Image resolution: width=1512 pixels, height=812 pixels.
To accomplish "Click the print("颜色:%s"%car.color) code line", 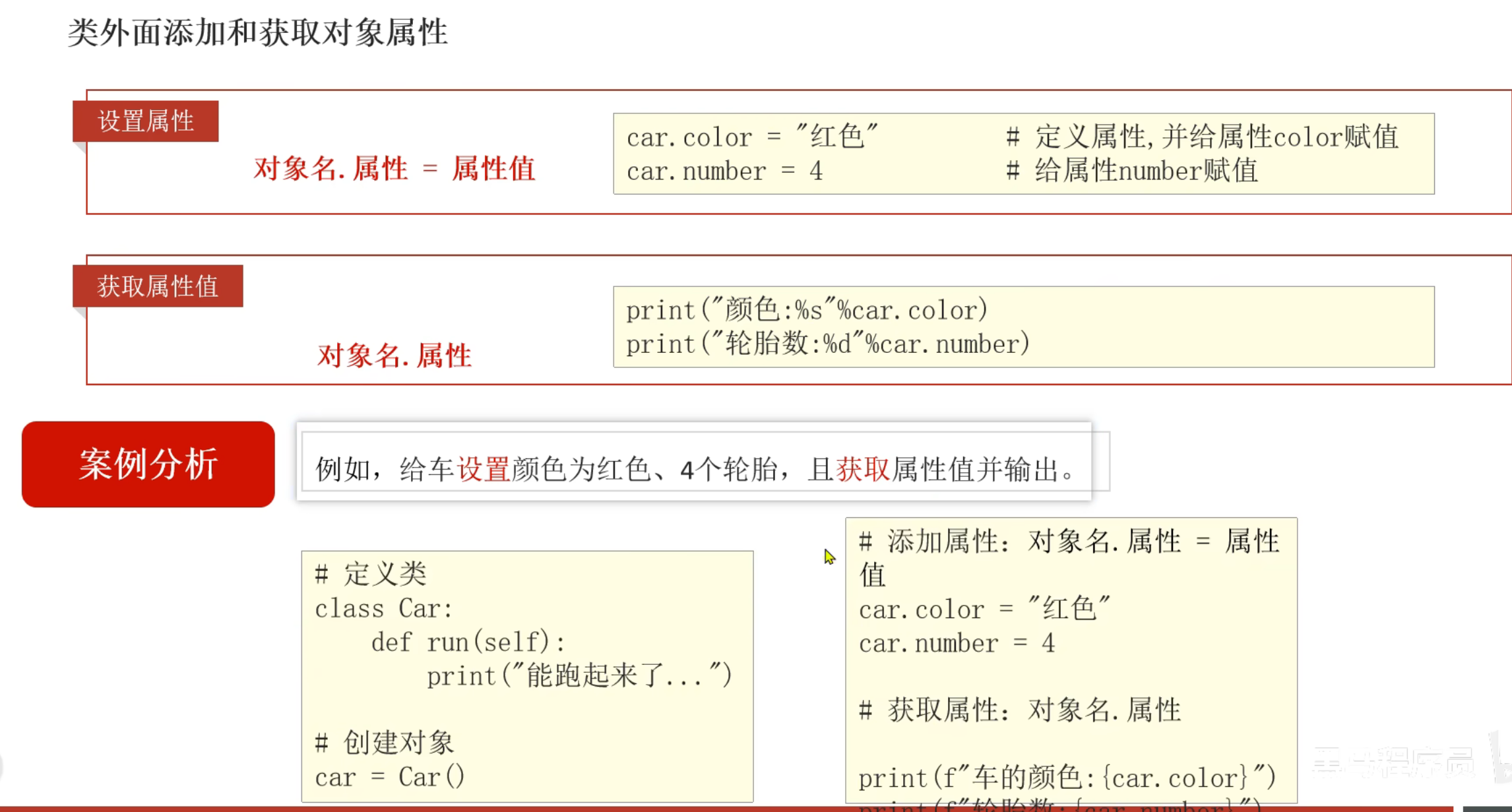I will click(806, 310).
